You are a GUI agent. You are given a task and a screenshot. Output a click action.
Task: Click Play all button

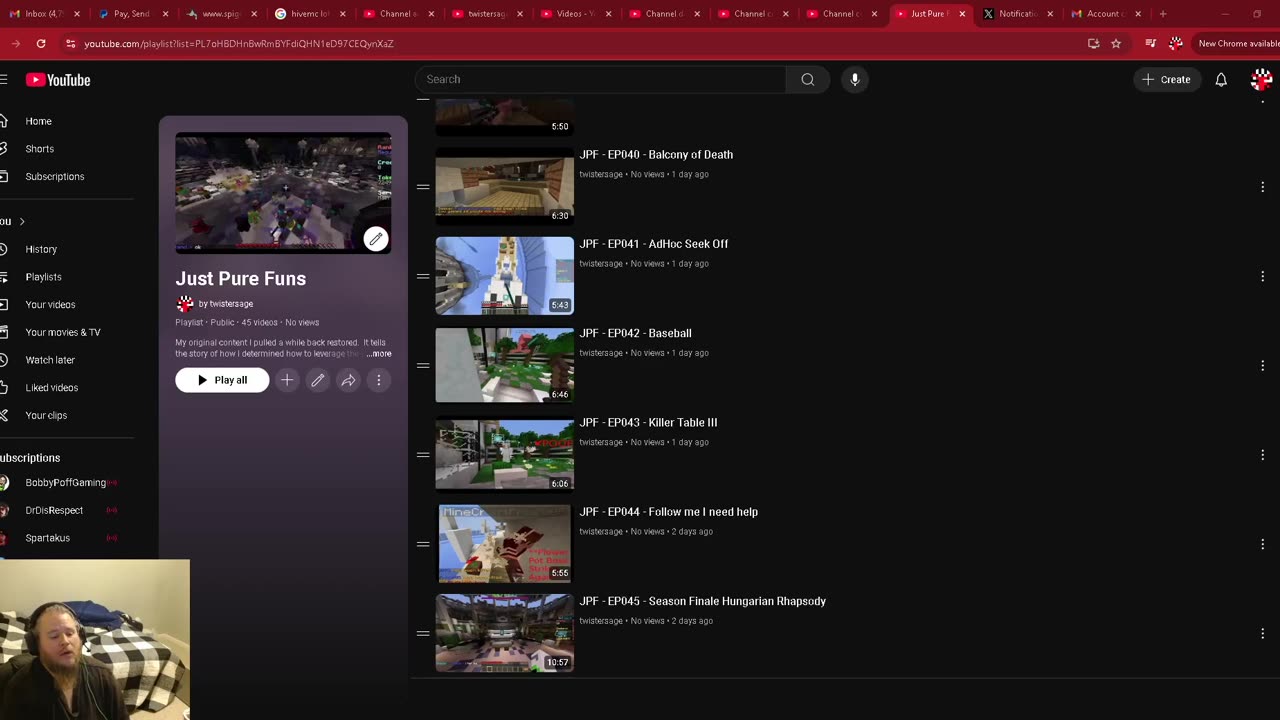pyautogui.click(x=222, y=380)
